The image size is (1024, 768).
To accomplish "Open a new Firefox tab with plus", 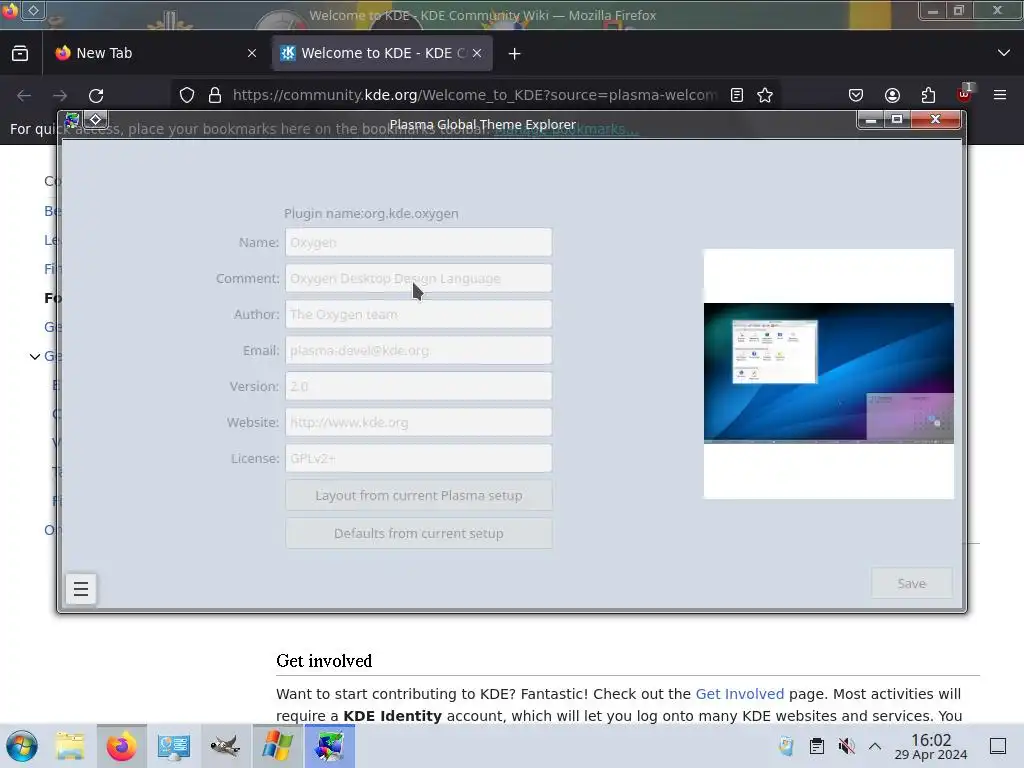I will tap(515, 54).
